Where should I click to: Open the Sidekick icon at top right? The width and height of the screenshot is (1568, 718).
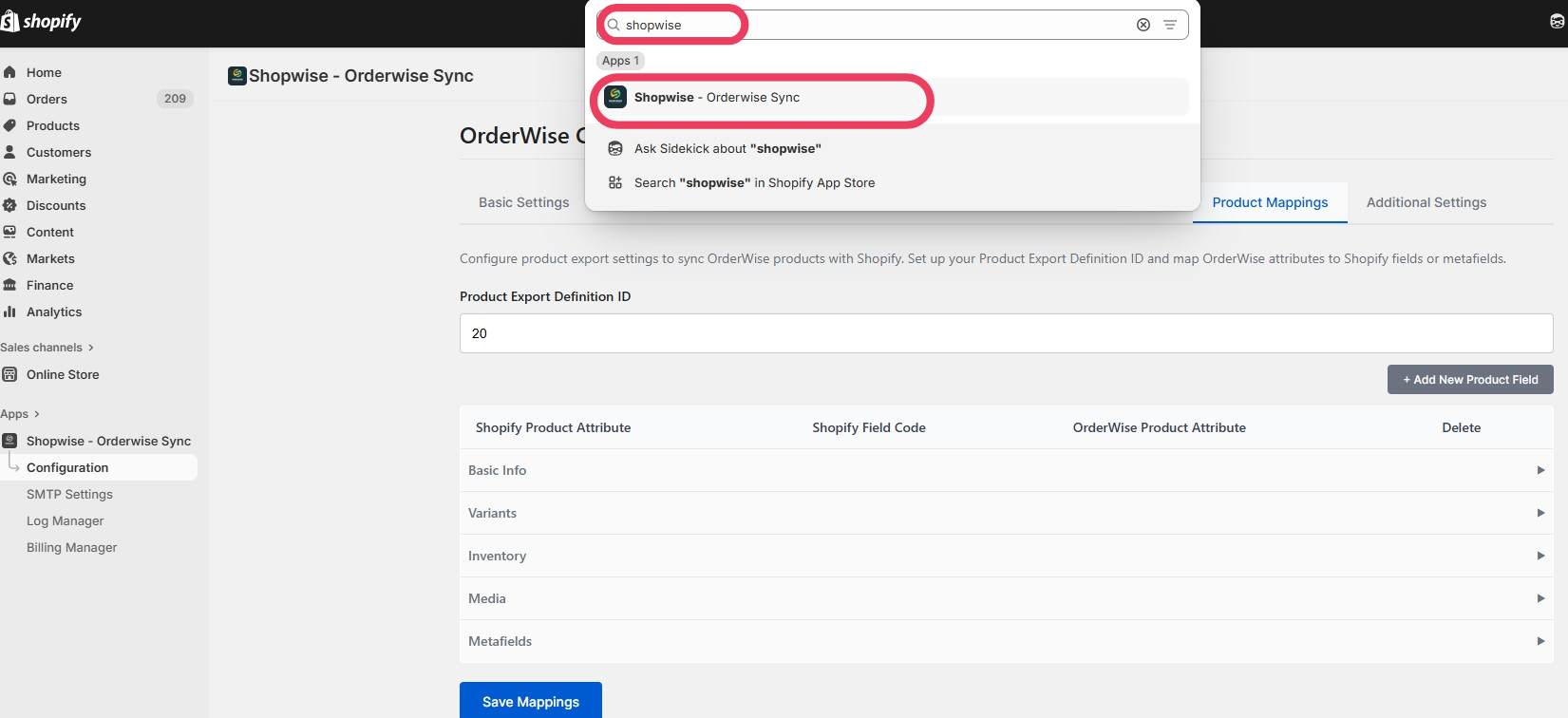[x=1558, y=21]
